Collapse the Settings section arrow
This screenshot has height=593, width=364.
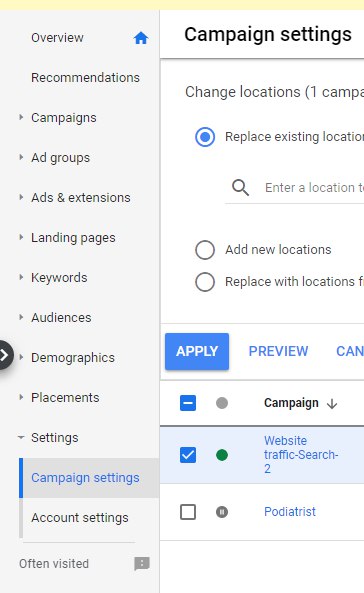(x=21, y=438)
